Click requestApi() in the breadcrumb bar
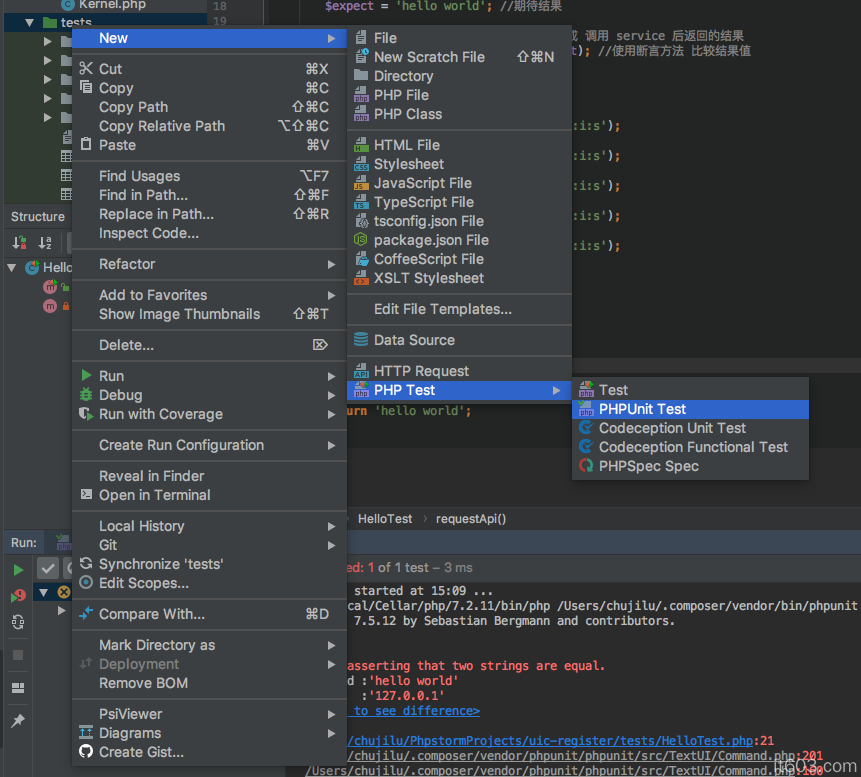Viewport: 861px width, 777px height. (471, 519)
